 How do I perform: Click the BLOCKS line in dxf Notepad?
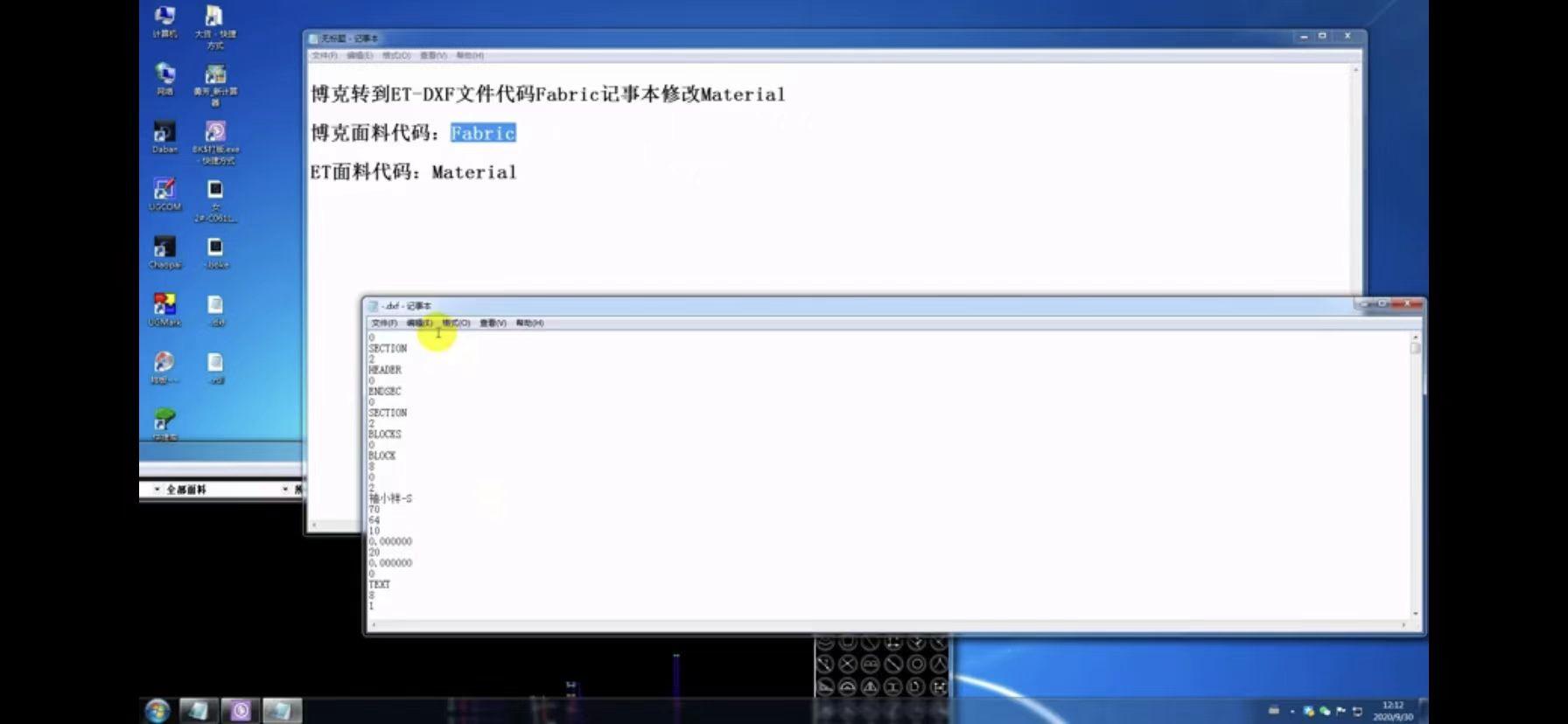(x=385, y=434)
